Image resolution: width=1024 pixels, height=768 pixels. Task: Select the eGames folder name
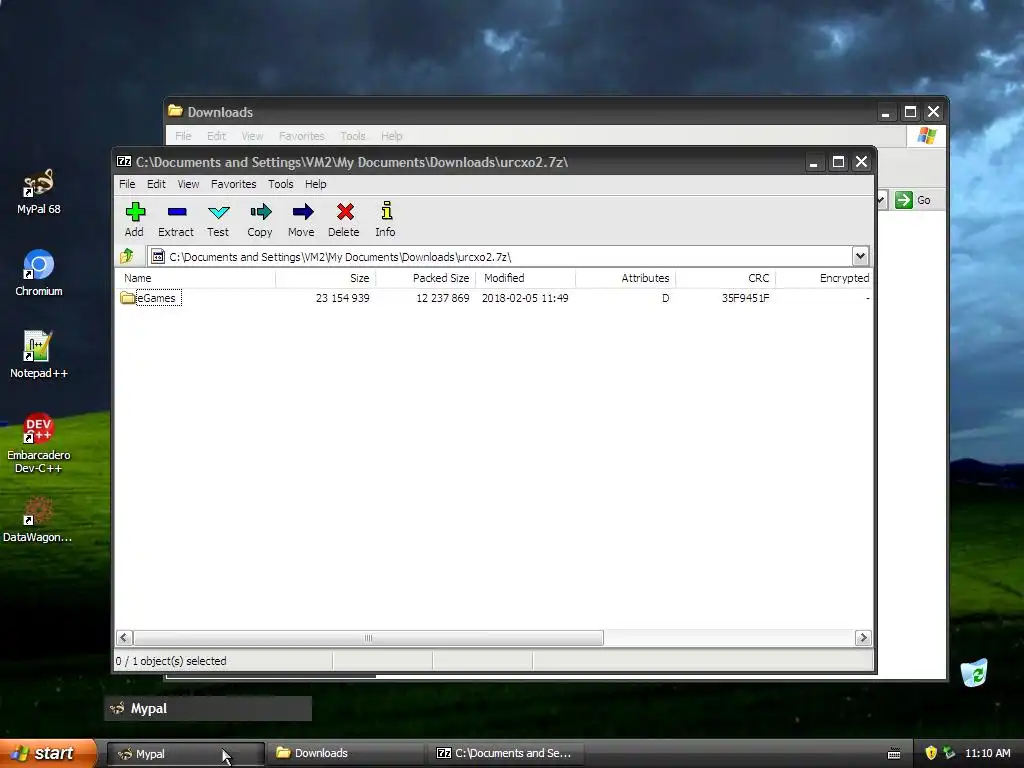click(157, 298)
